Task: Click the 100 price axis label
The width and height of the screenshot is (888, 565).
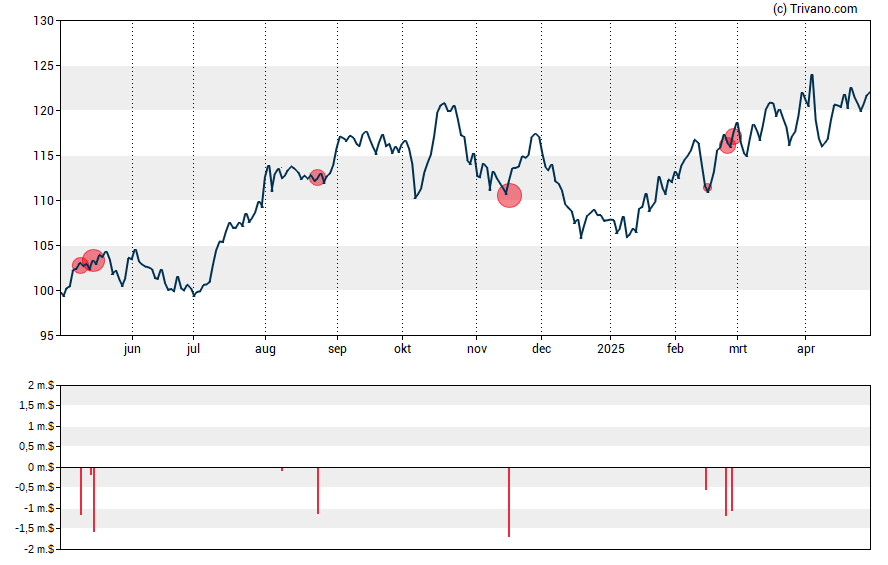Action: [44, 290]
